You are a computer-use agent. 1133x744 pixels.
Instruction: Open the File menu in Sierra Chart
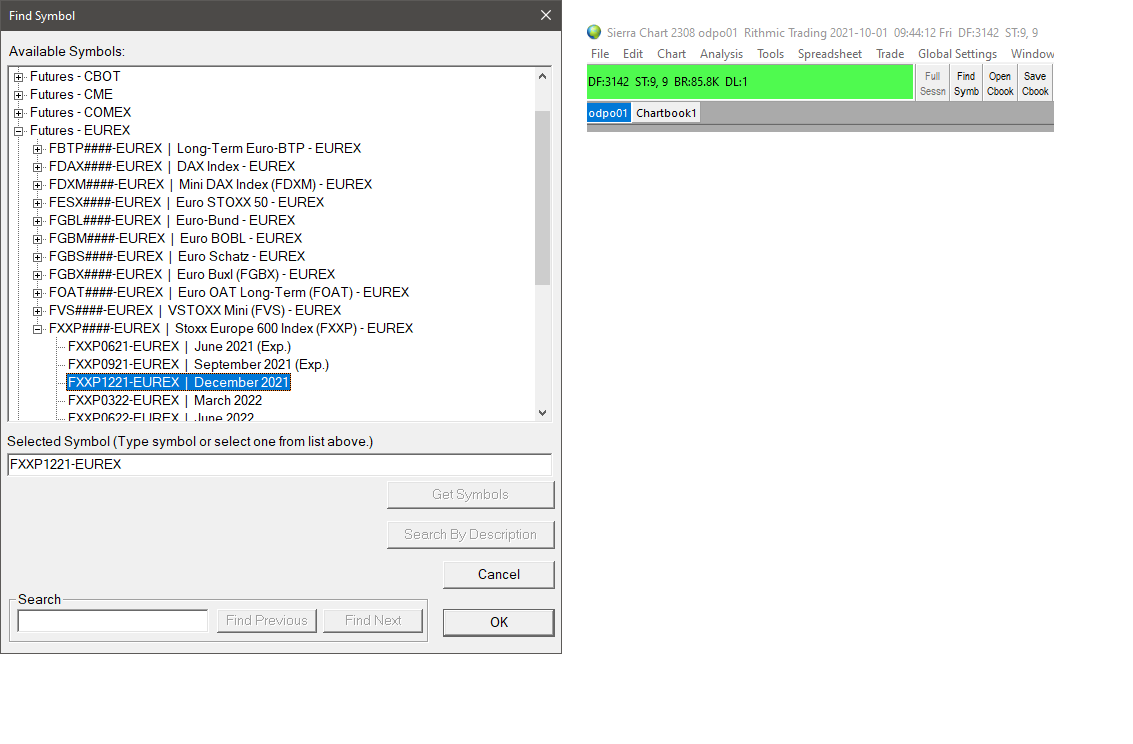point(600,54)
